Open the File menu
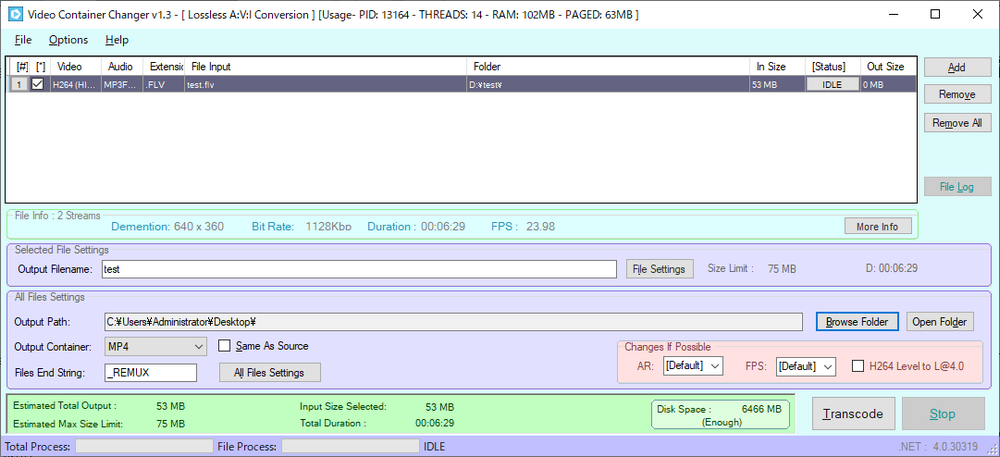 [x=24, y=40]
